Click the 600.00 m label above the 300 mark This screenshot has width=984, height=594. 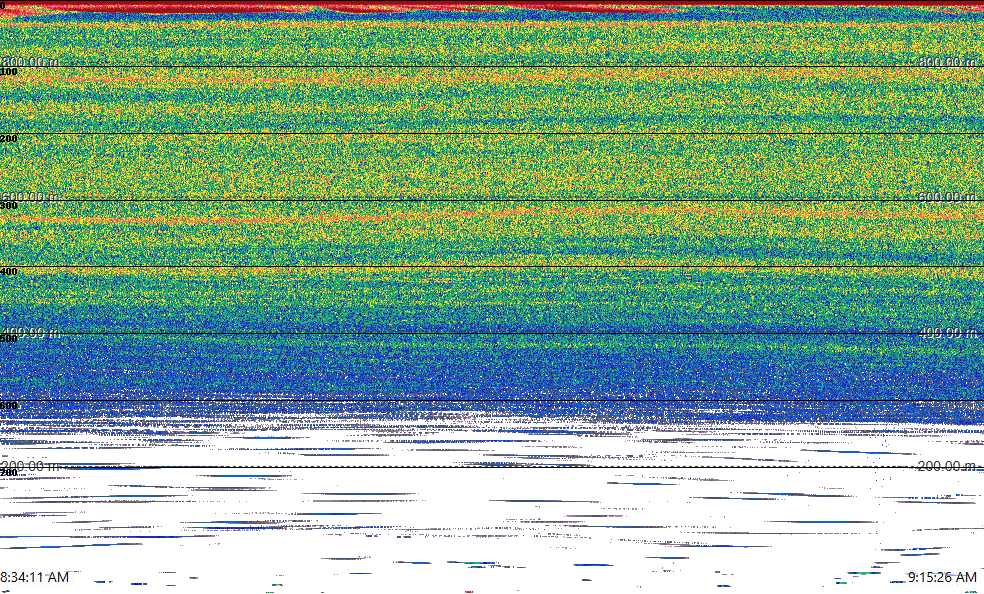tap(31, 196)
